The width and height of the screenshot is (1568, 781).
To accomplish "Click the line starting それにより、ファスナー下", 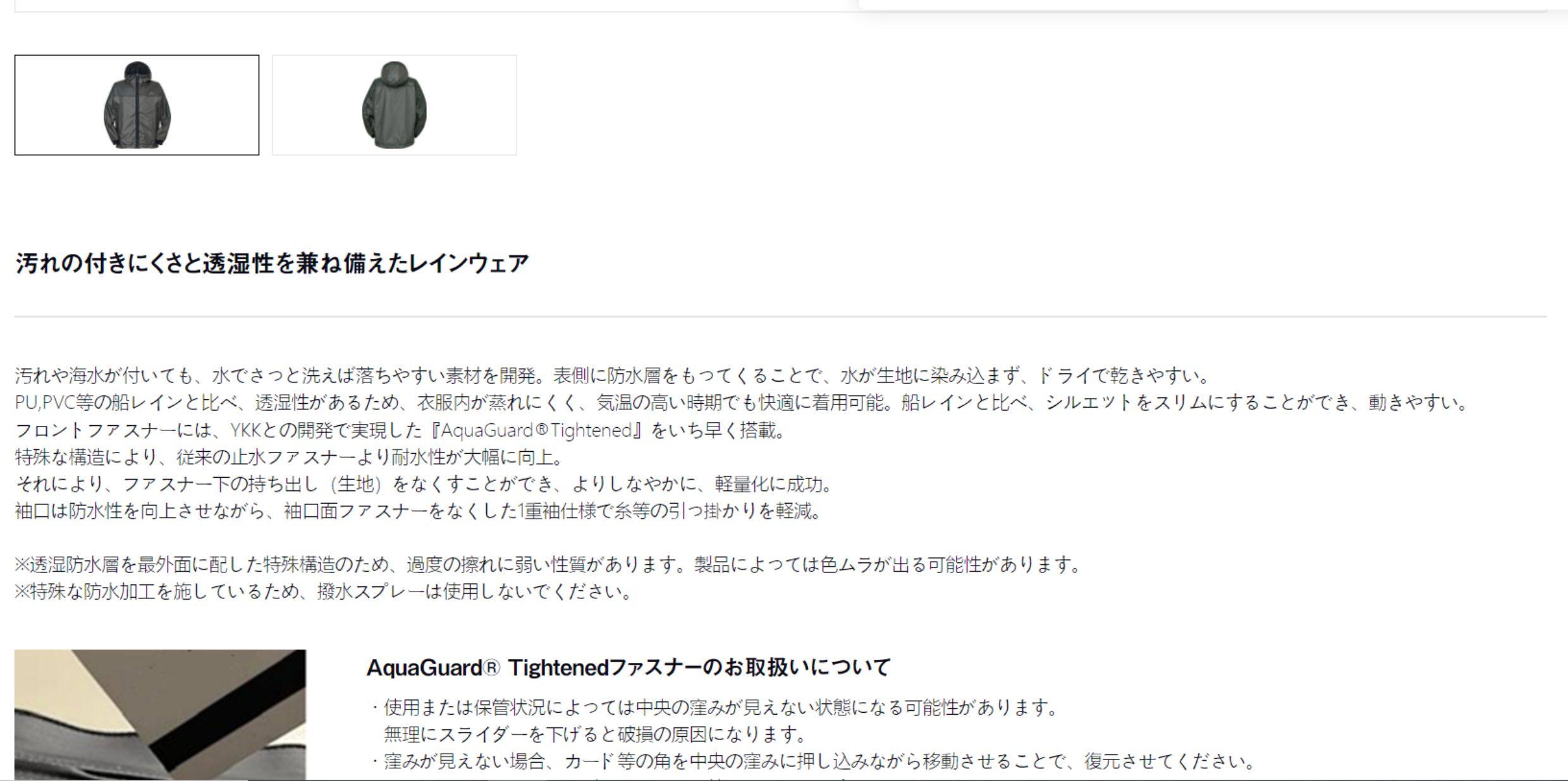I will 424,484.
